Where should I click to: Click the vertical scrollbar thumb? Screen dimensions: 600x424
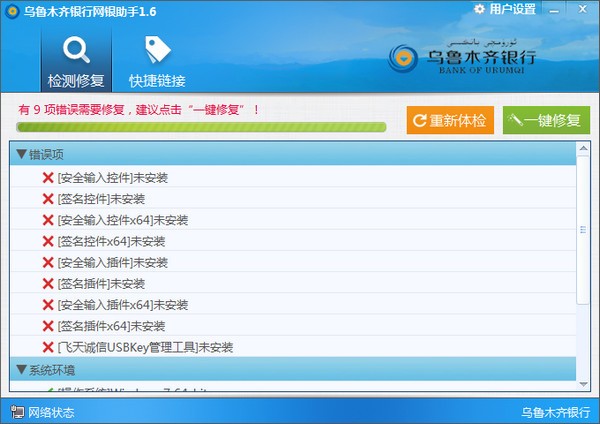[583, 230]
